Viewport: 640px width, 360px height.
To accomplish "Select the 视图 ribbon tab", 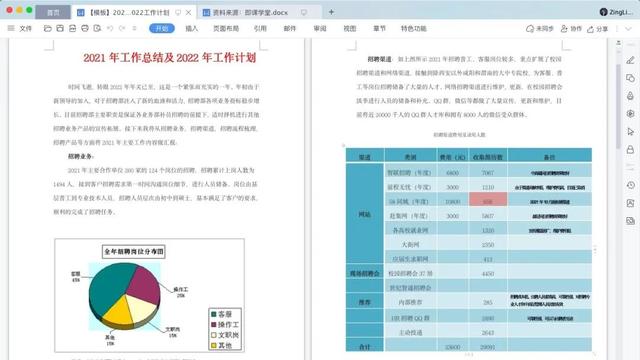I will click(x=350, y=29).
